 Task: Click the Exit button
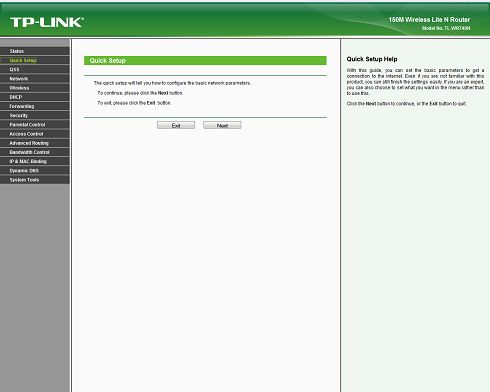point(176,125)
